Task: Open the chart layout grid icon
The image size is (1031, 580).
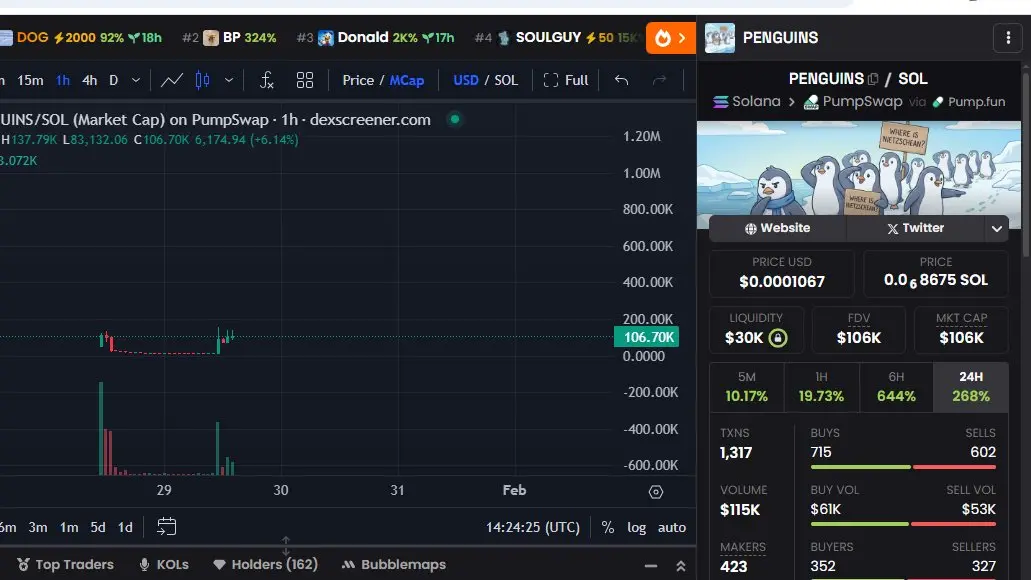Action: (x=304, y=80)
